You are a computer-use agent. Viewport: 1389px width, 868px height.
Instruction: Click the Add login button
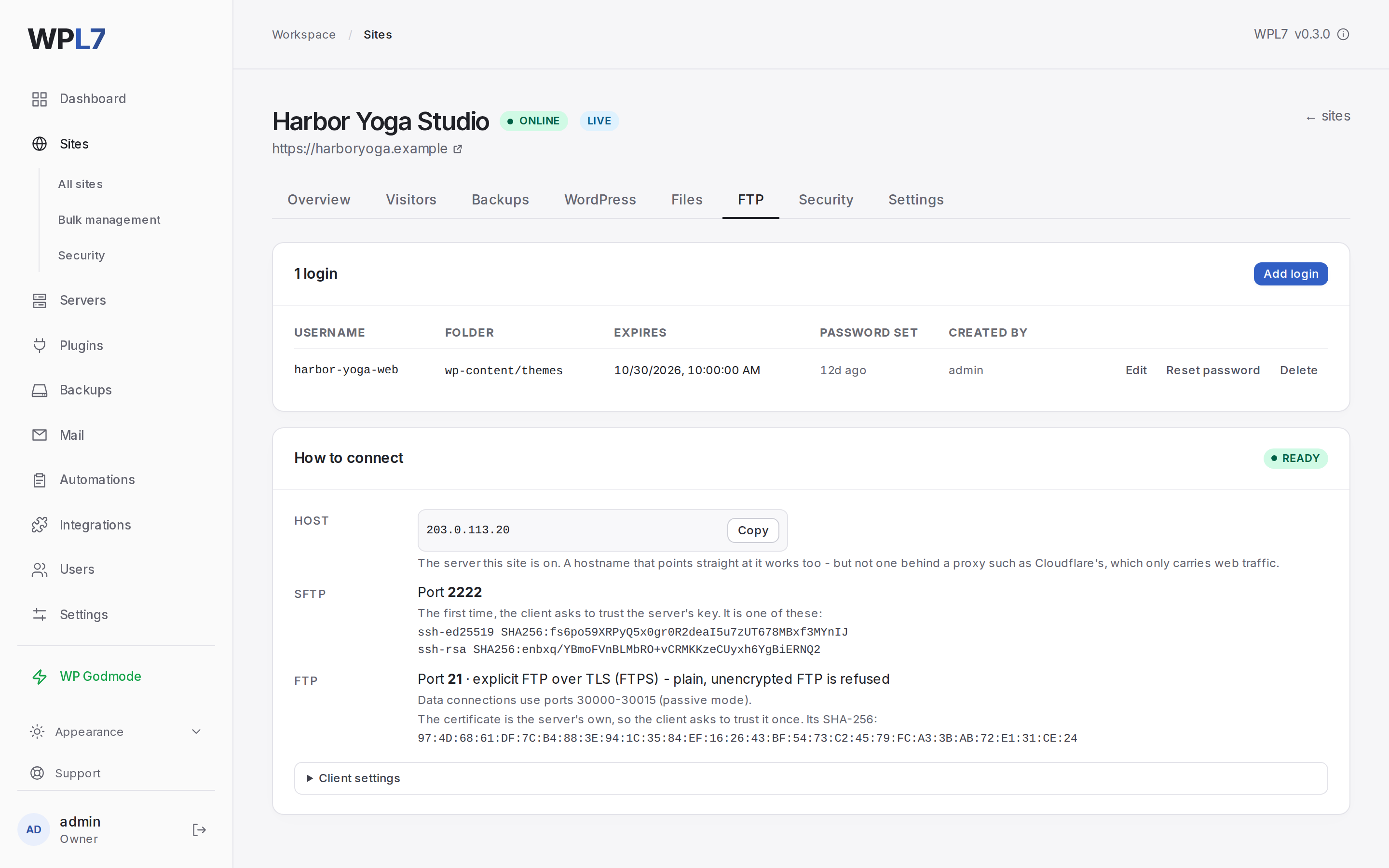1290,274
